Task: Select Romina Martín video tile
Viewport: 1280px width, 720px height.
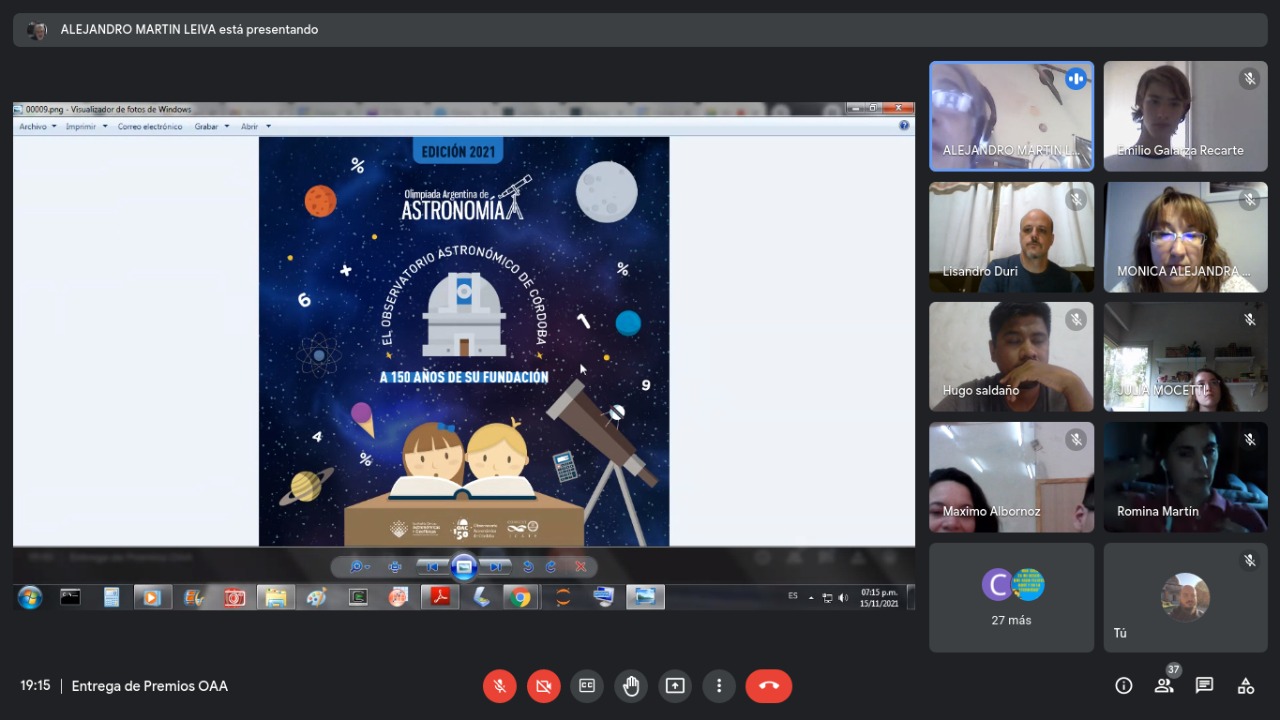Action: 1186,477
